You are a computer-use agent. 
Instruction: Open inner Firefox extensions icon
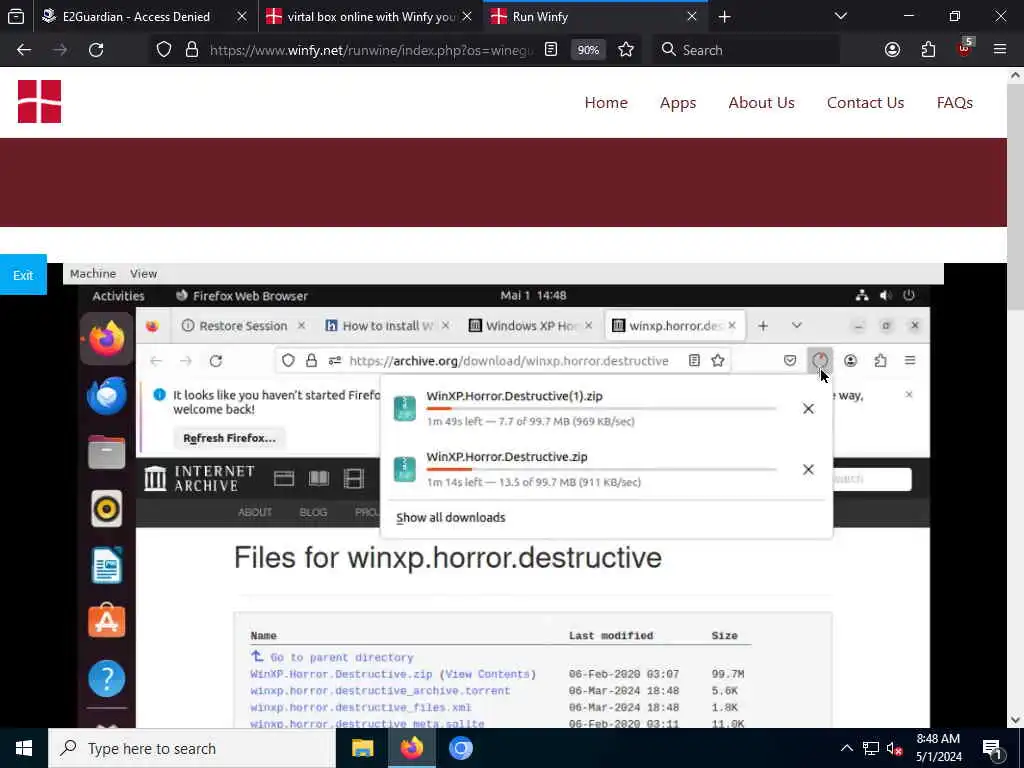pos(880,360)
